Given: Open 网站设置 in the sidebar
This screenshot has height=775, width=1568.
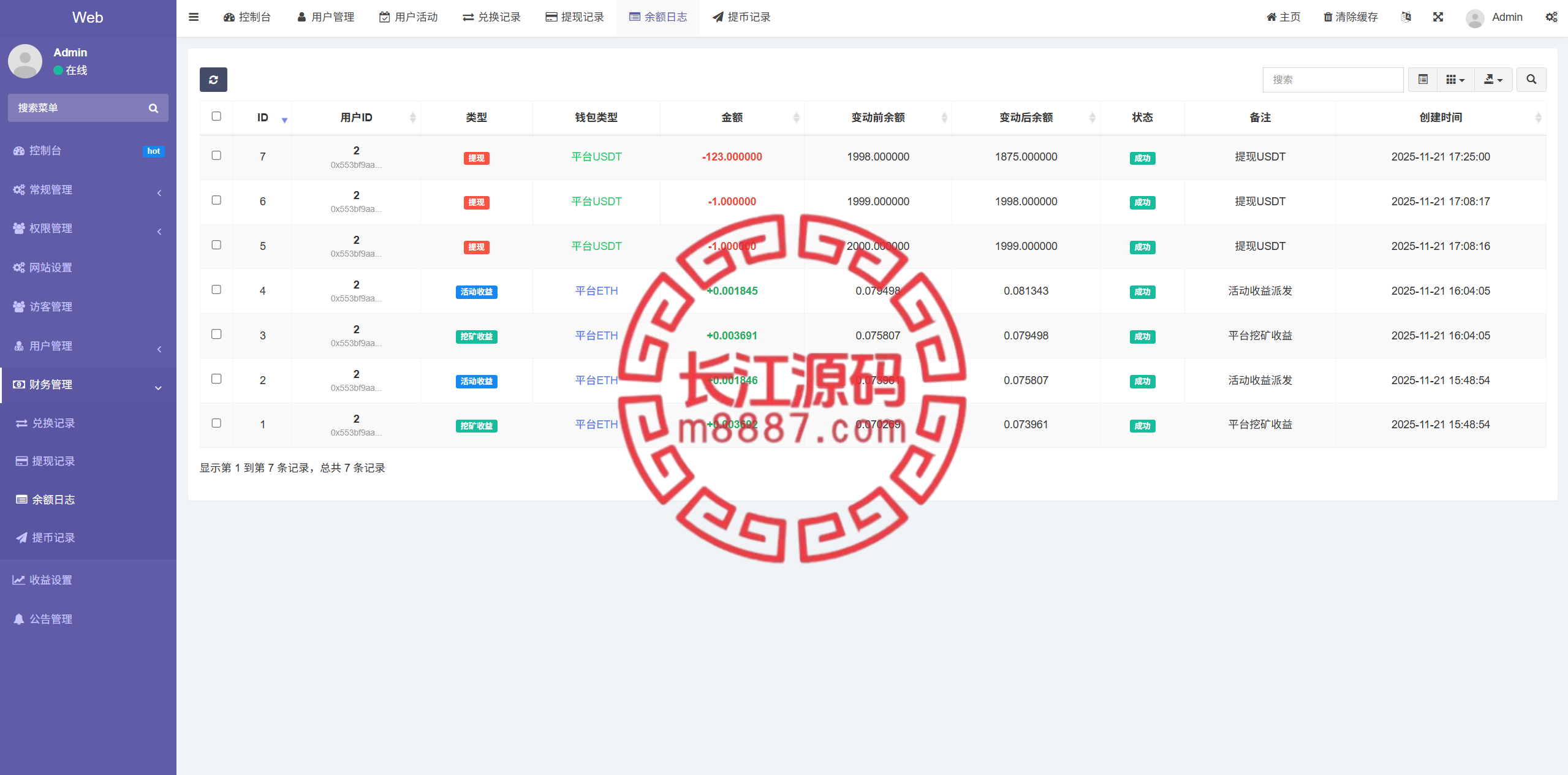Looking at the screenshot, I should point(88,268).
